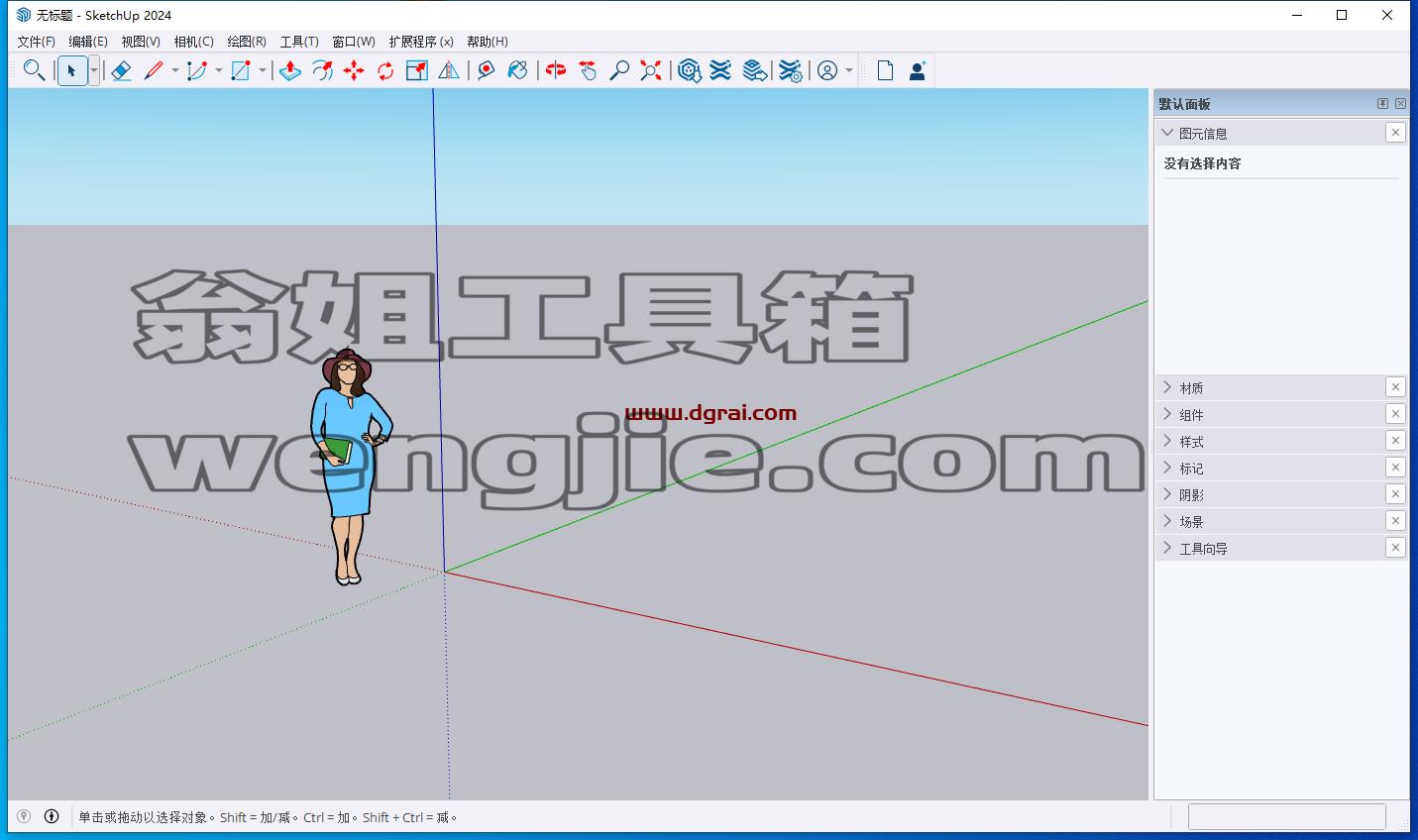Open the 帮助(H) menu

pyautogui.click(x=488, y=42)
